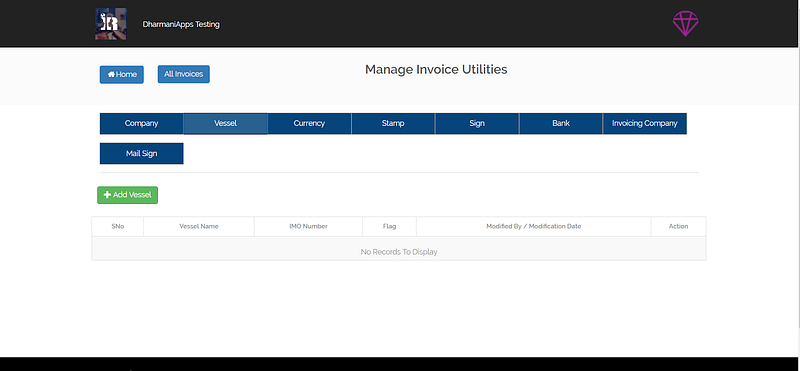
Task: Open the Bank tab
Action: [561, 123]
